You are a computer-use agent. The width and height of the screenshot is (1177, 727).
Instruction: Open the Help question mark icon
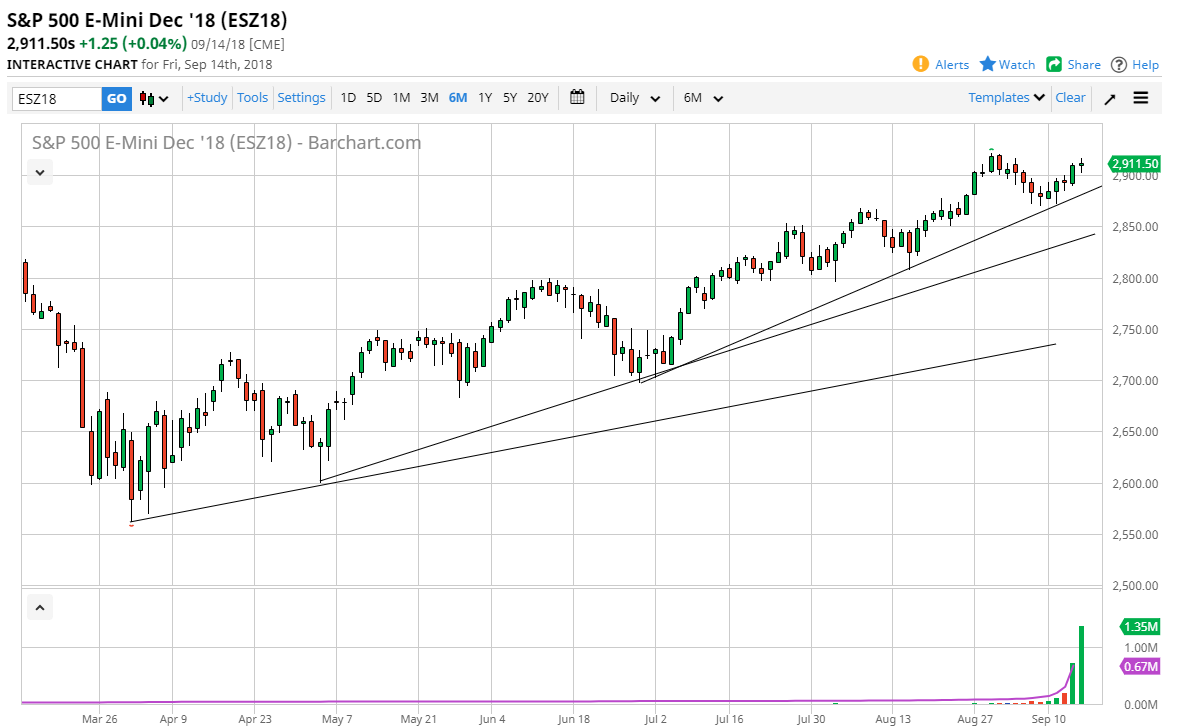[1119, 64]
